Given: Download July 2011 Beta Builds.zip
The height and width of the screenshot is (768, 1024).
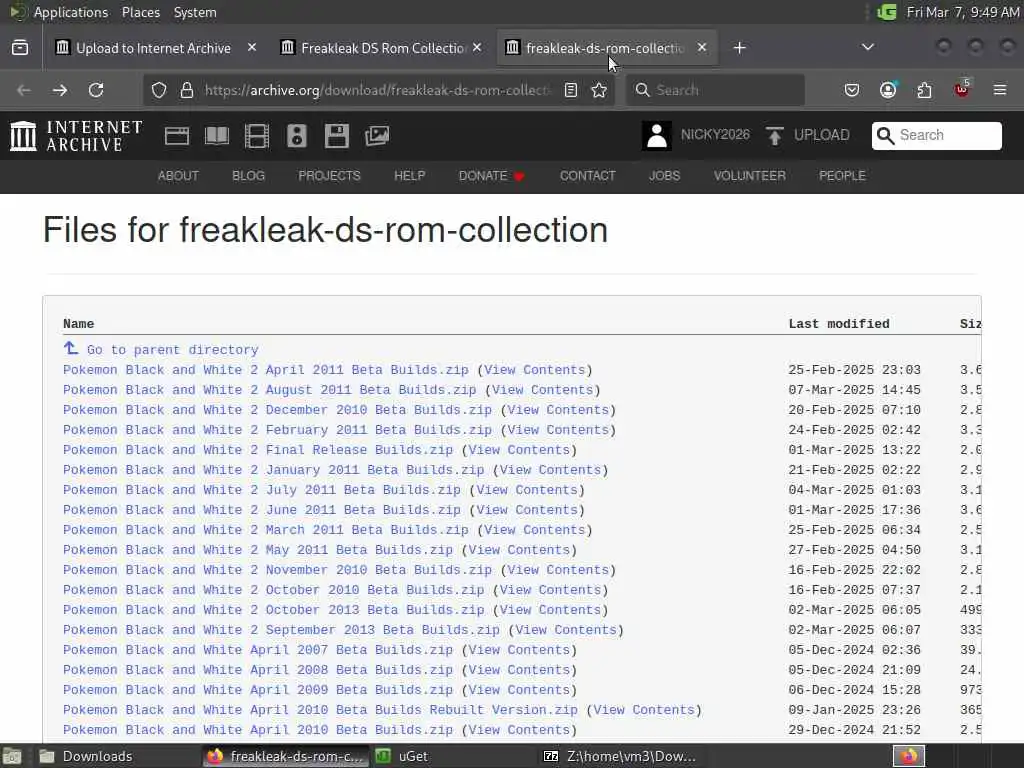Looking at the screenshot, I should pyautogui.click(x=262, y=490).
